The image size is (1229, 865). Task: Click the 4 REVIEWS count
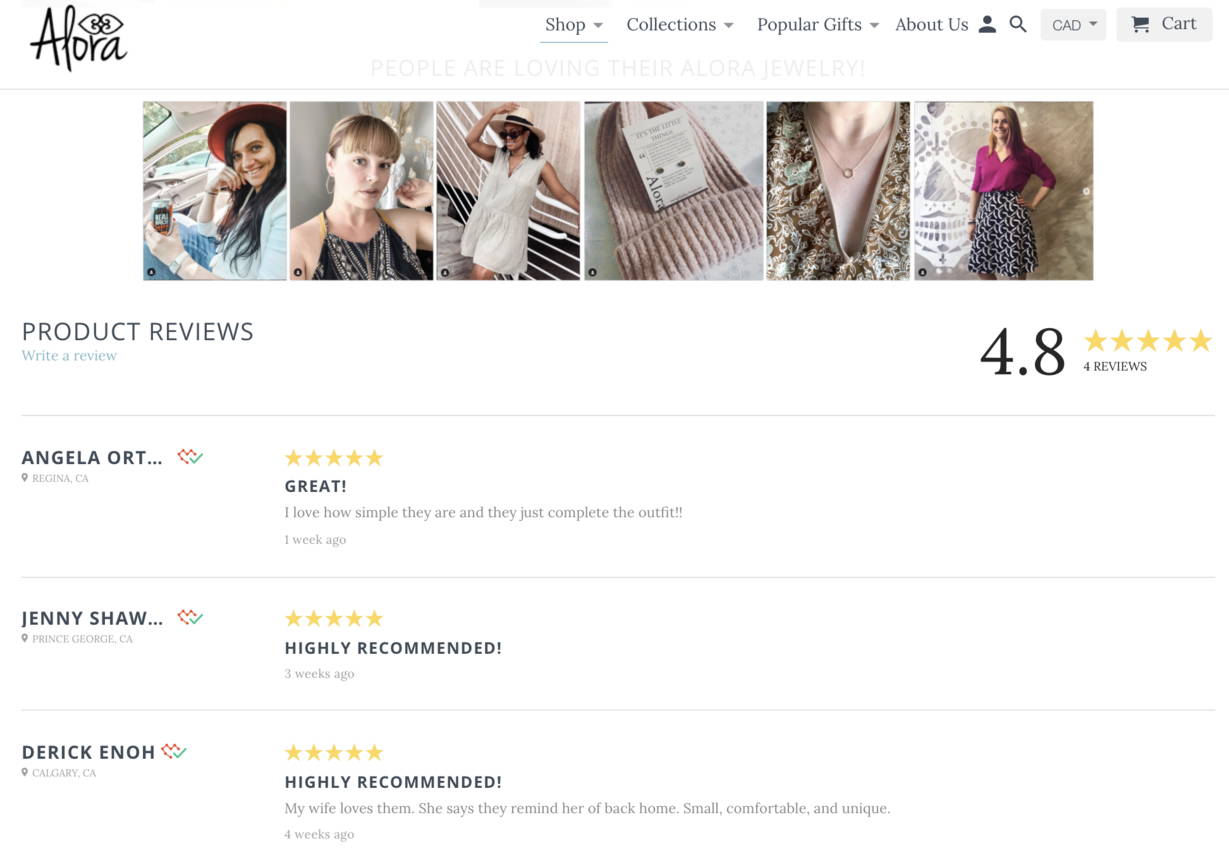1115,366
